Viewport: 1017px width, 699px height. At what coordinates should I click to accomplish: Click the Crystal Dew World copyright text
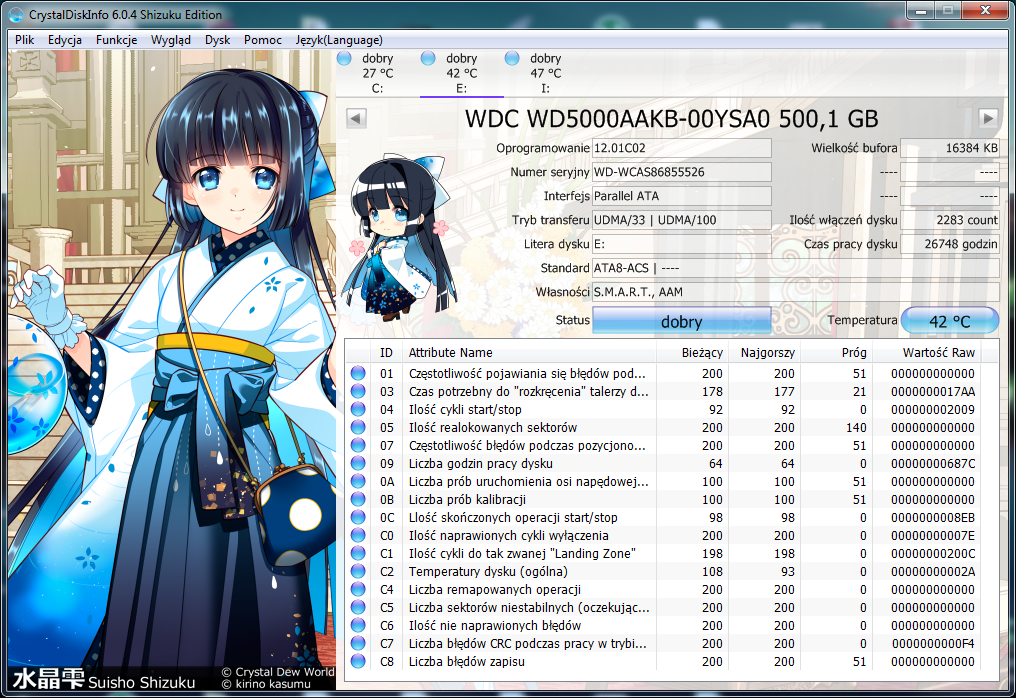pos(278,672)
